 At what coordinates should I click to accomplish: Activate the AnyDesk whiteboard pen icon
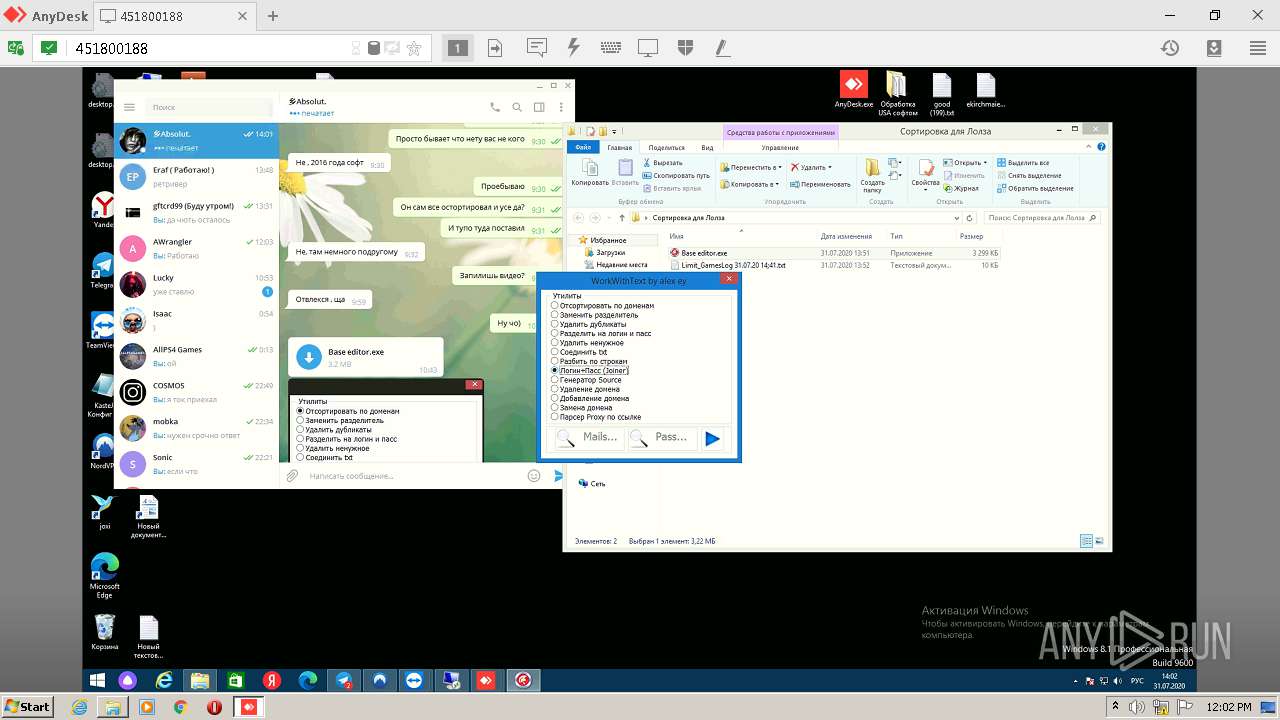(721, 48)
